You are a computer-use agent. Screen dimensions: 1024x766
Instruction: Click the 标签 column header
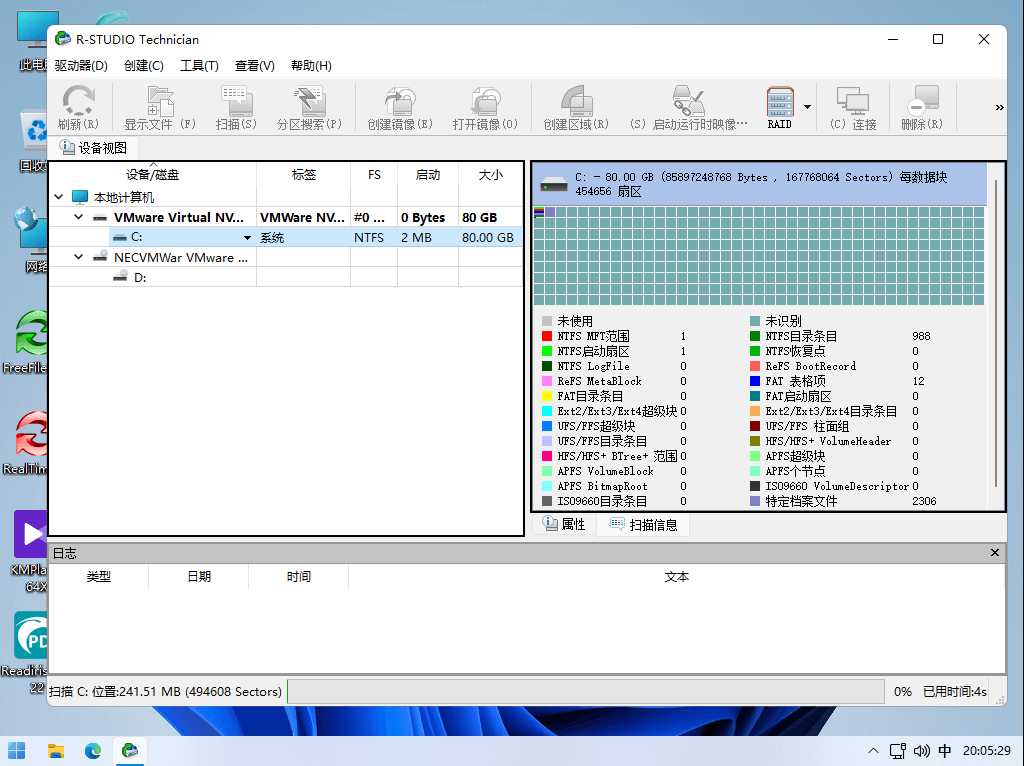(304, 175)
